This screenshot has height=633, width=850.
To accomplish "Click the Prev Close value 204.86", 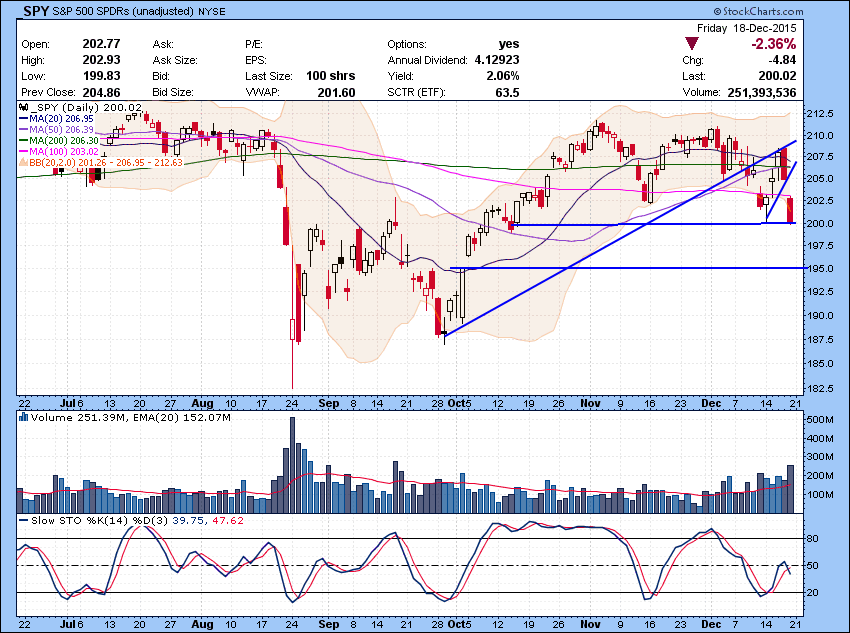I will (x=101, y=92).
